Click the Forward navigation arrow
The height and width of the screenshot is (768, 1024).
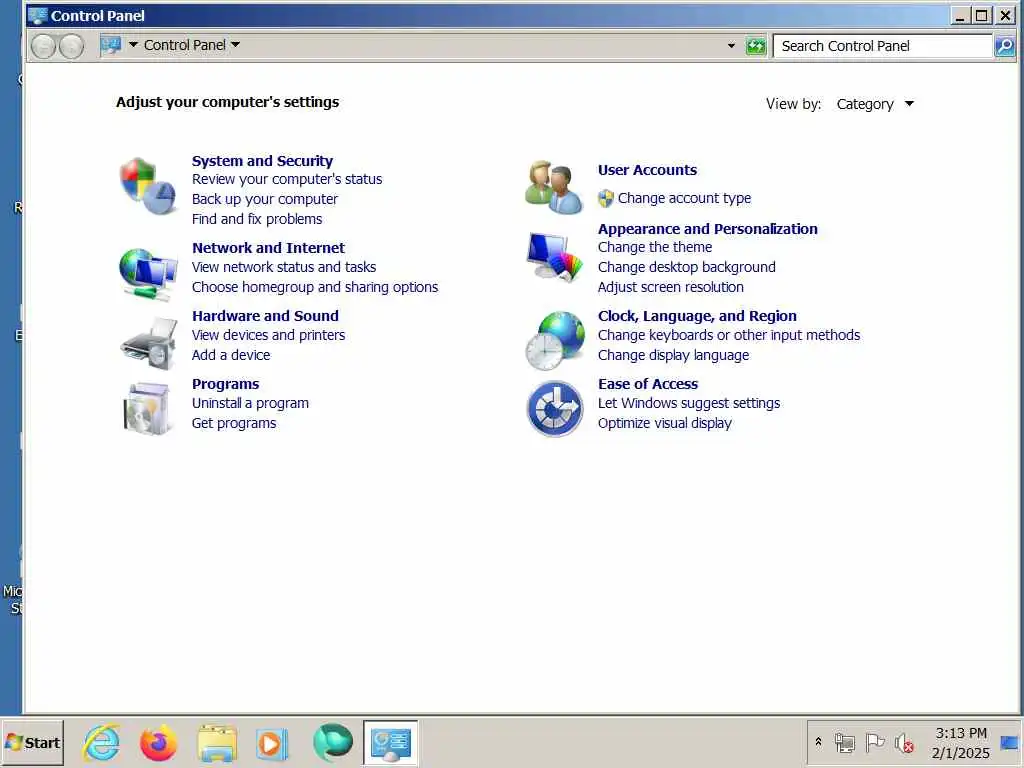[71, 46]
